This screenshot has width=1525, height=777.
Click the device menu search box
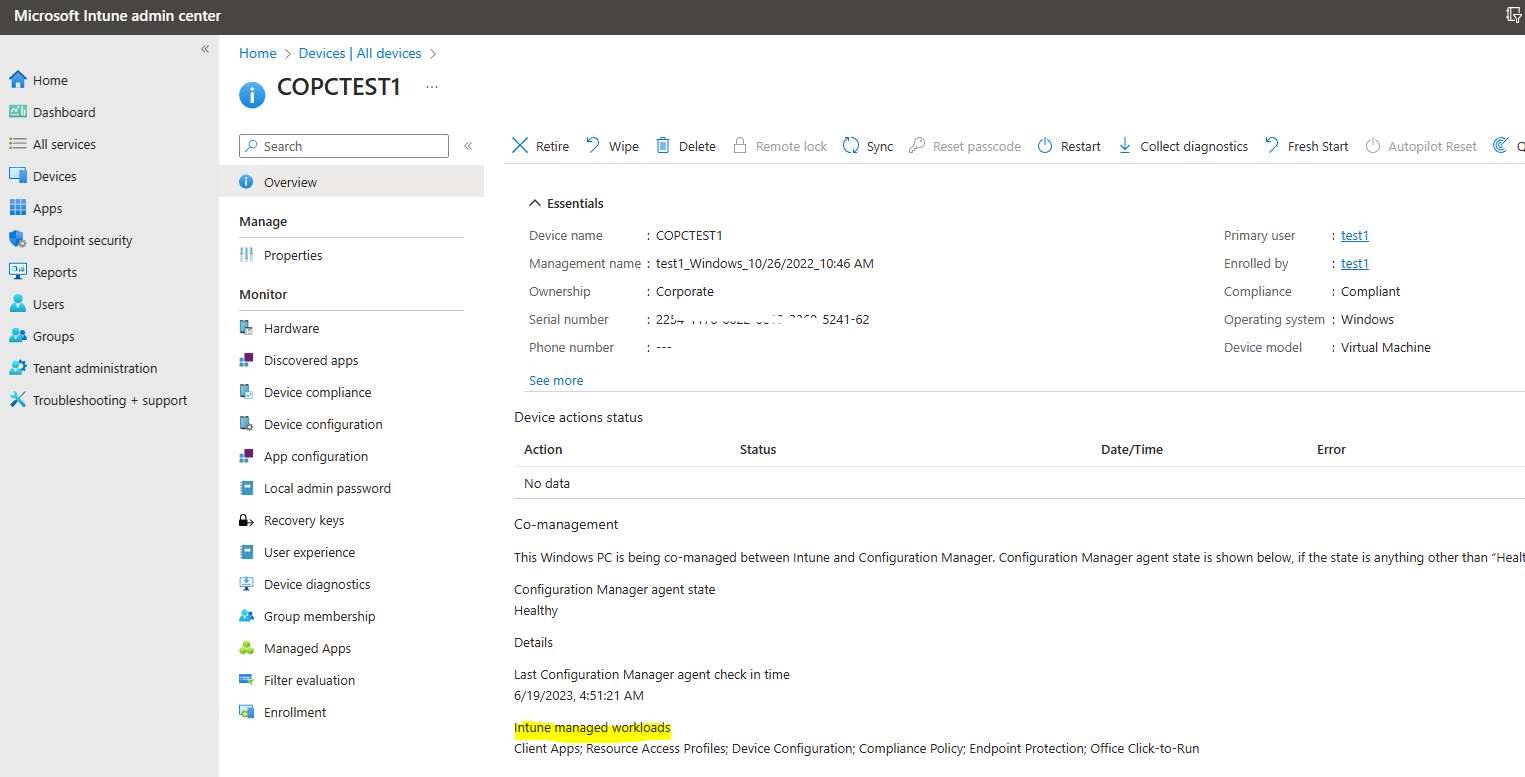(343, 145)
